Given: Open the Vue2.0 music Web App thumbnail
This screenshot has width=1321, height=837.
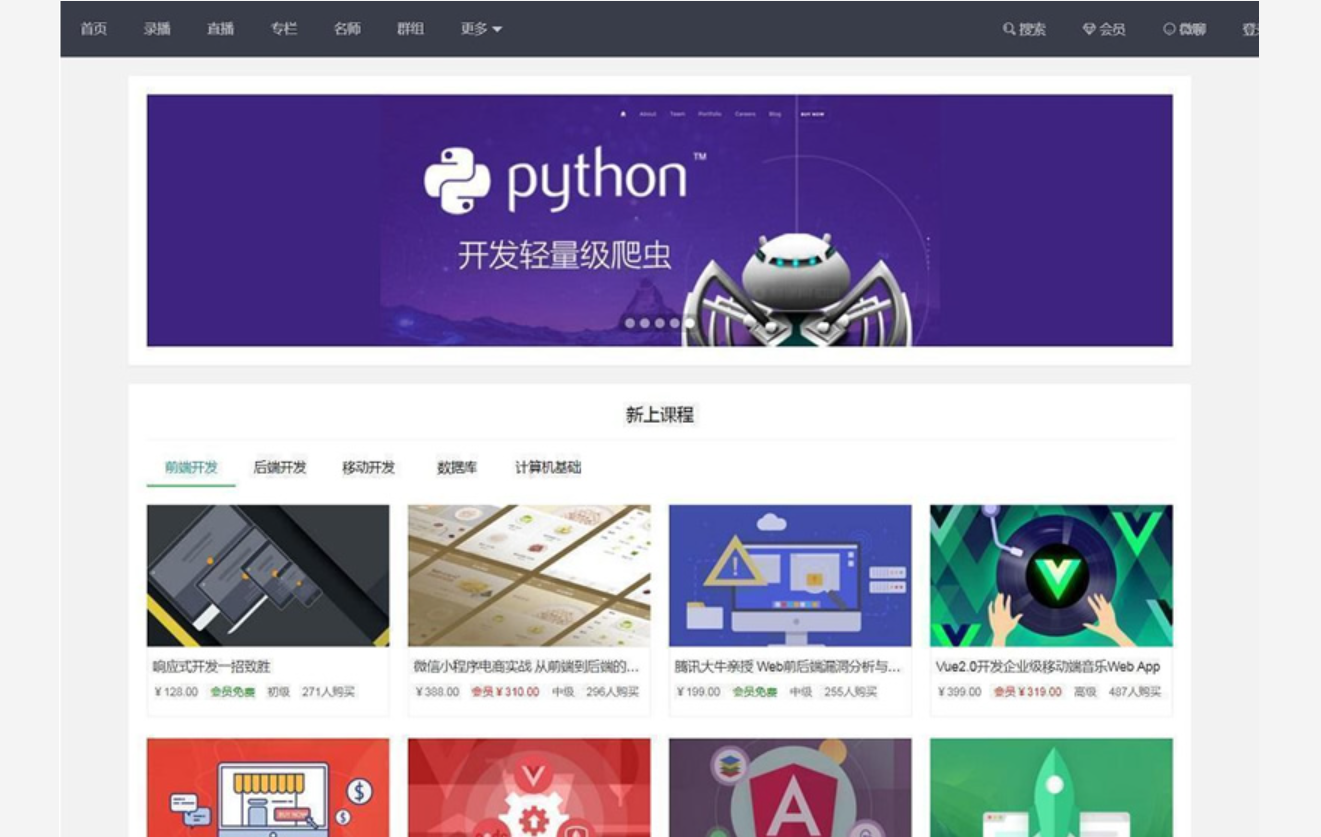Looking at the screenshot, I should 1051,575.
